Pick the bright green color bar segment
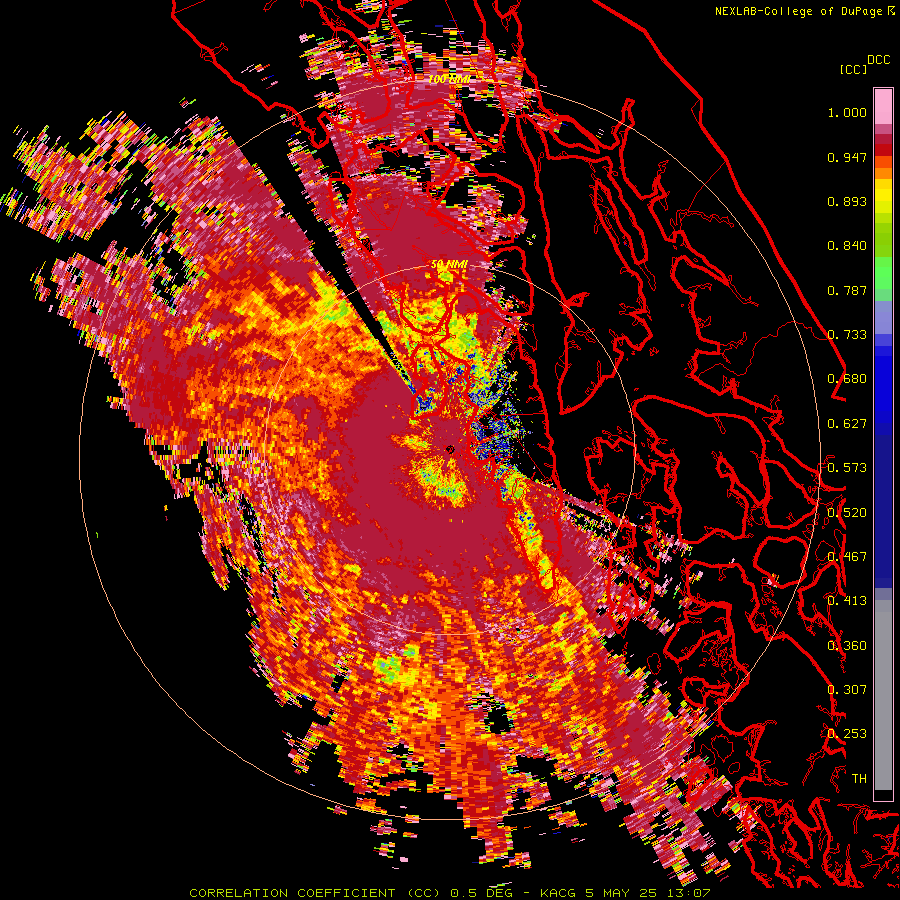 click(883, 273)
